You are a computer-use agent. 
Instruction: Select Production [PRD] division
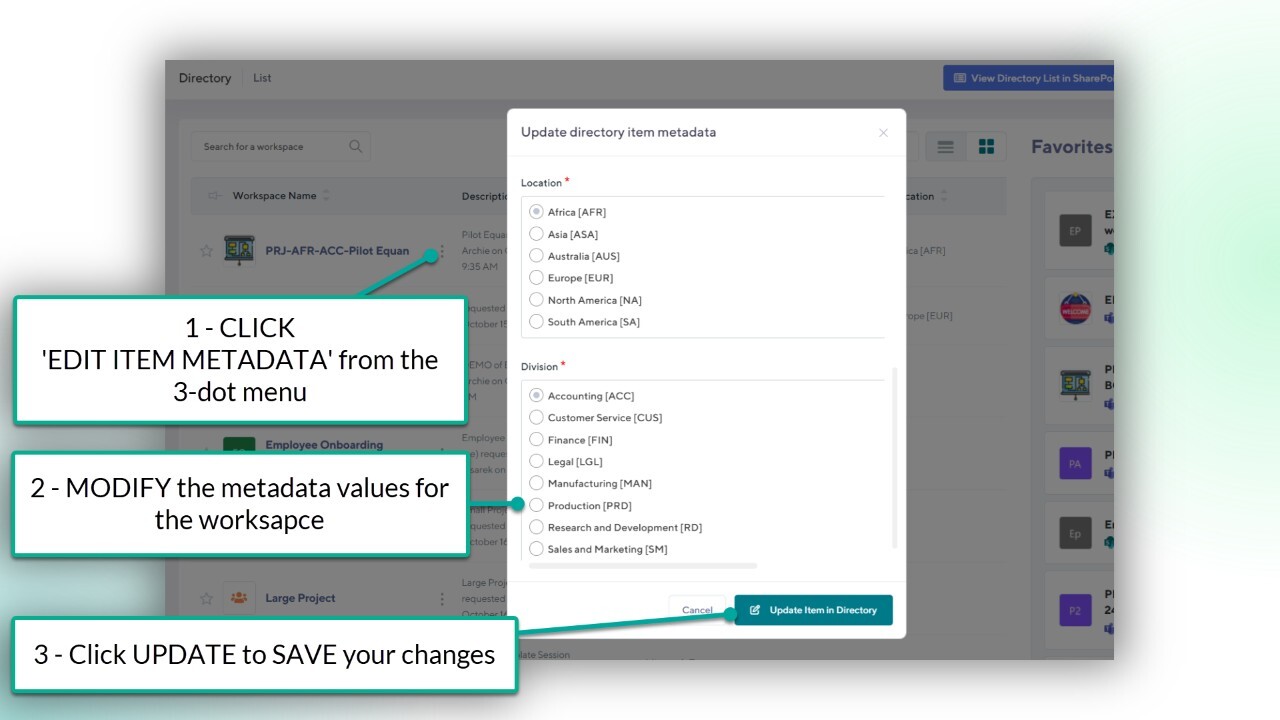click(x=536, y=506)
